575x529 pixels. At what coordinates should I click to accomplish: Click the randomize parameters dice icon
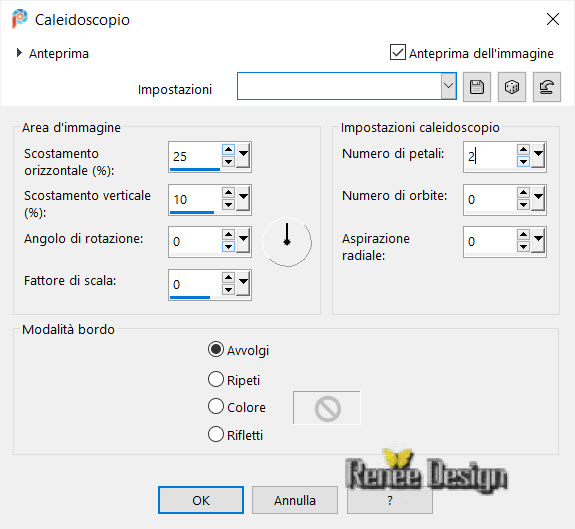512,87
